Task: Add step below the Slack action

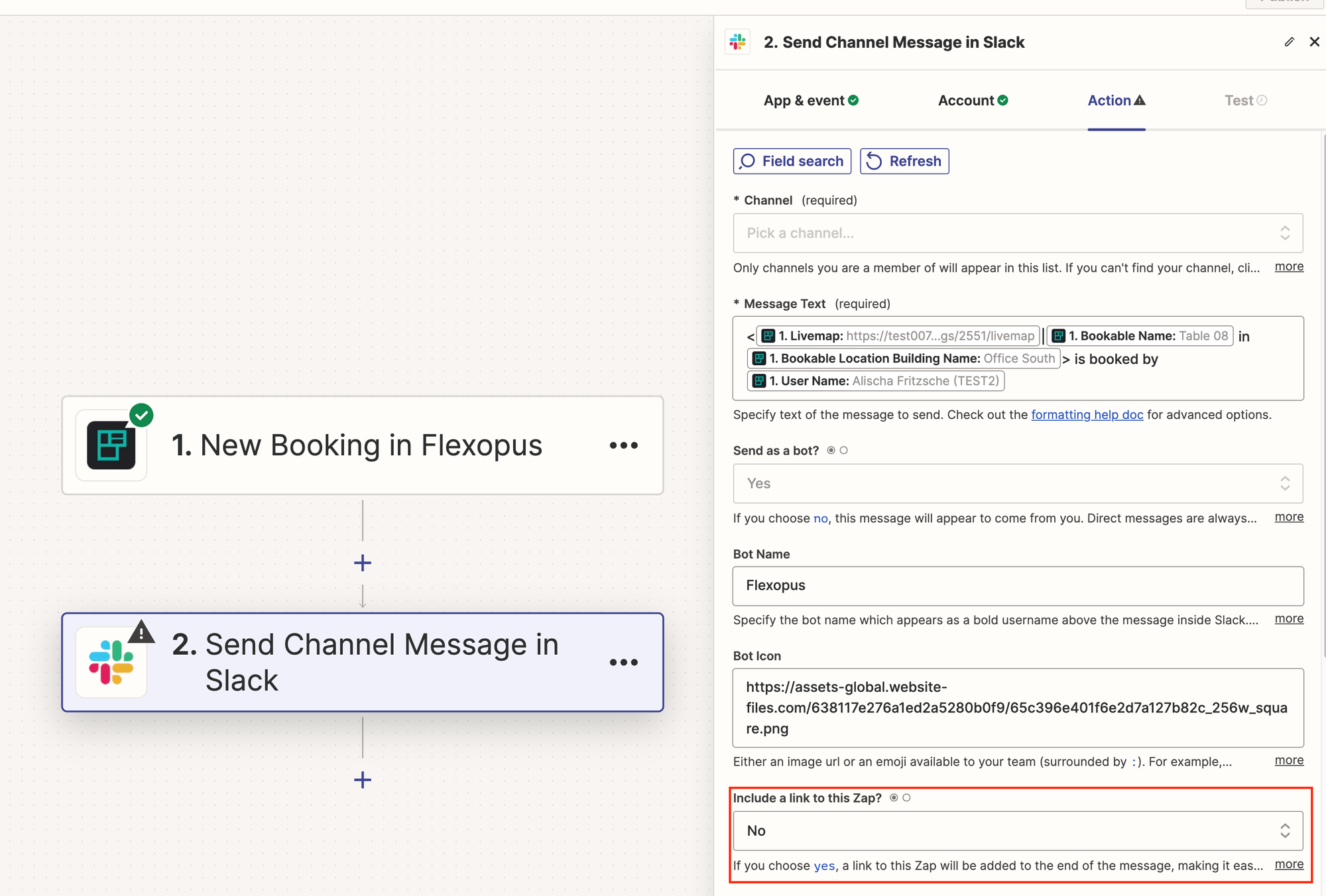Action: coord(363,779)
